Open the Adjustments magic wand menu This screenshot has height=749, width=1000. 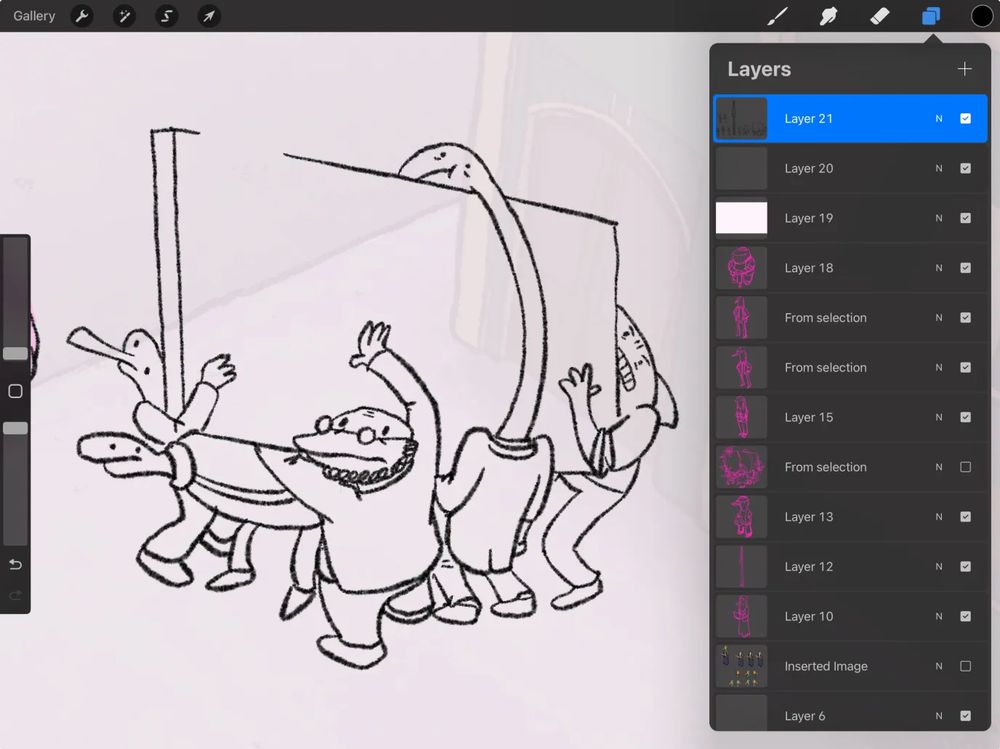click(x=124, y=16)
